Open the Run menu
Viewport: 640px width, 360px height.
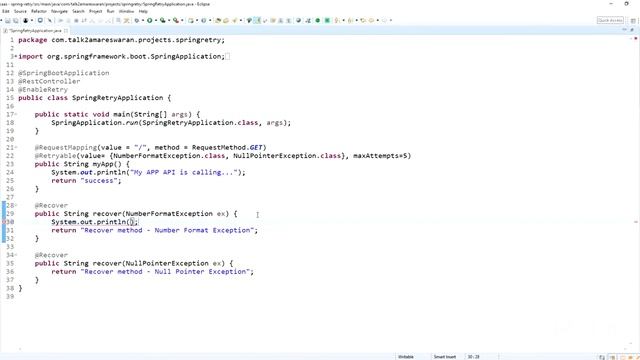click(110, 11)
